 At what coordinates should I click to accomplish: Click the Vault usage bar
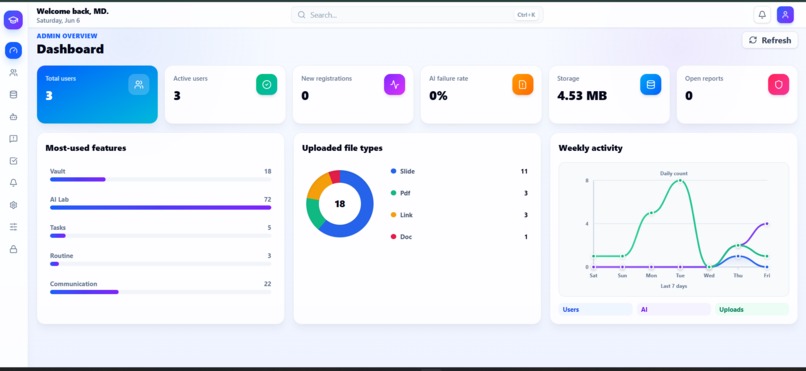(x=160, y=179)
